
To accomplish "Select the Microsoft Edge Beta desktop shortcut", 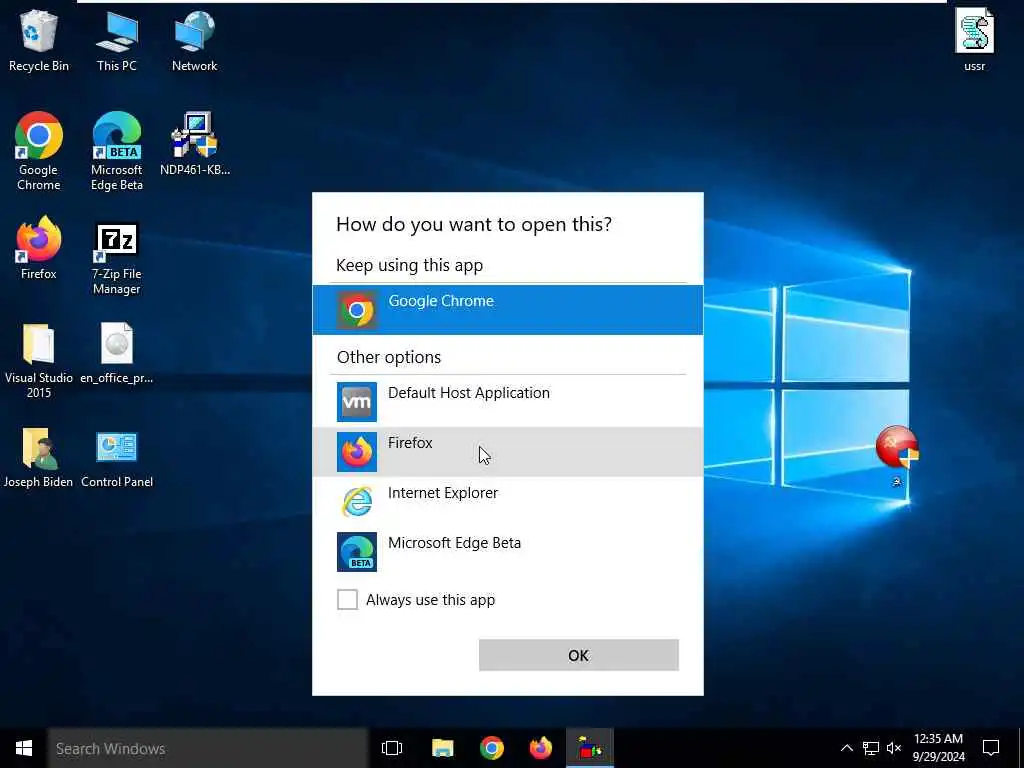I will click(x=116, y=152).
